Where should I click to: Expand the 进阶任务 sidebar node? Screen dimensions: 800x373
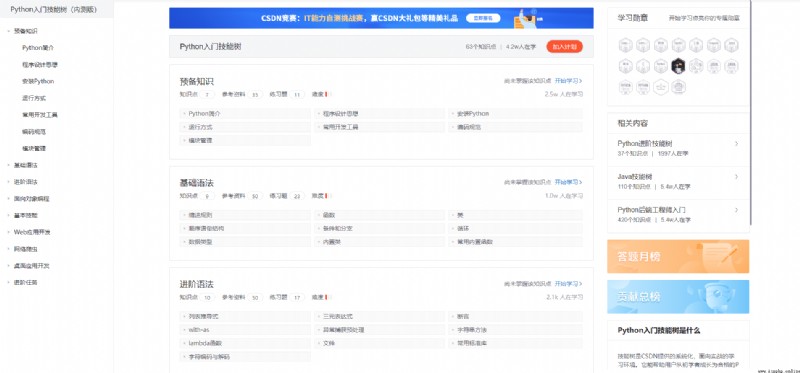click(x=9, y=282)
